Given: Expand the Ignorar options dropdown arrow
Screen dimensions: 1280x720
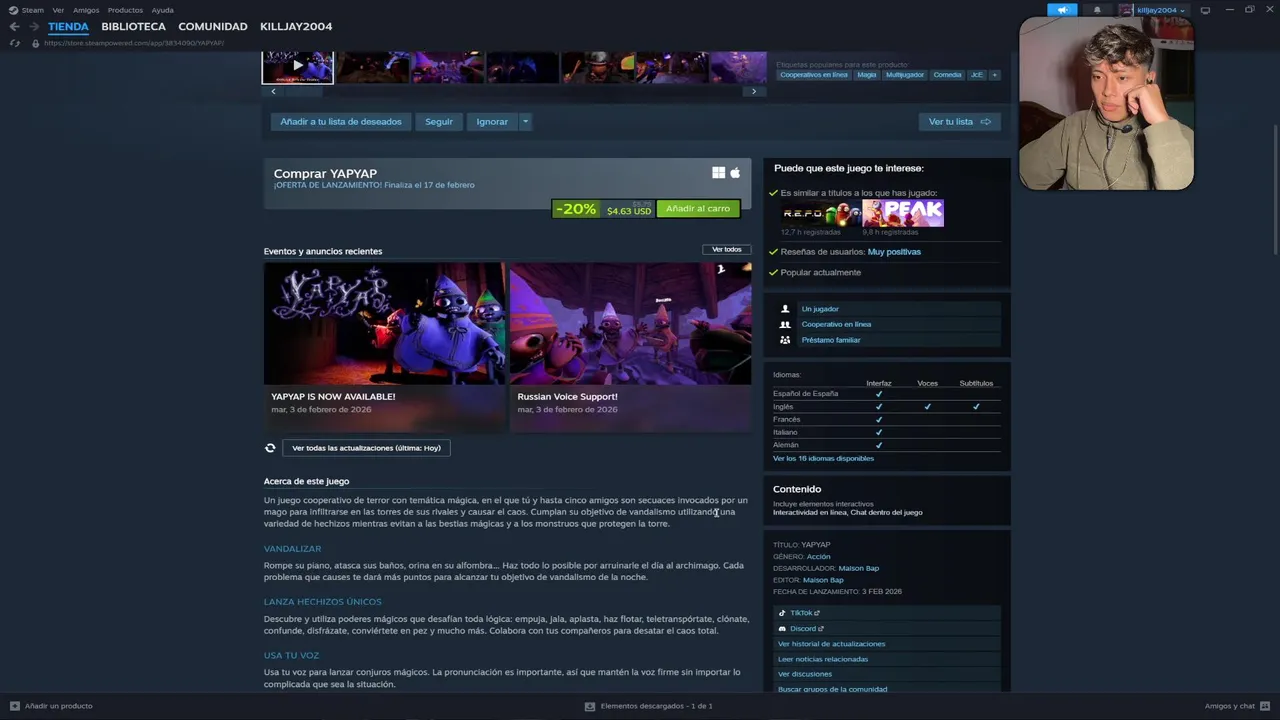Looking at the screenshot, I should [x=525, y=122].
